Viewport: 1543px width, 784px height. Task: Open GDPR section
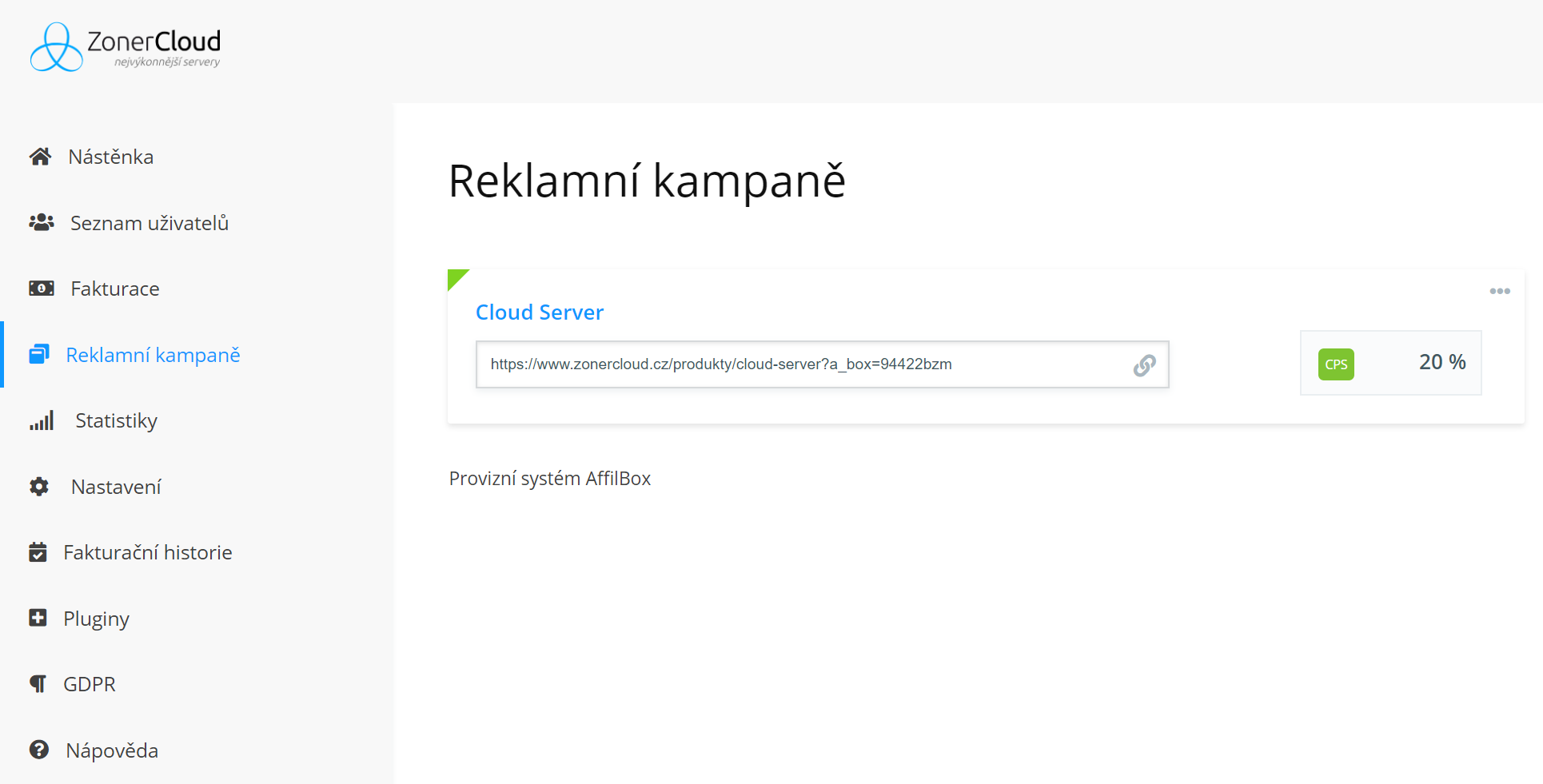click(90, 684)
